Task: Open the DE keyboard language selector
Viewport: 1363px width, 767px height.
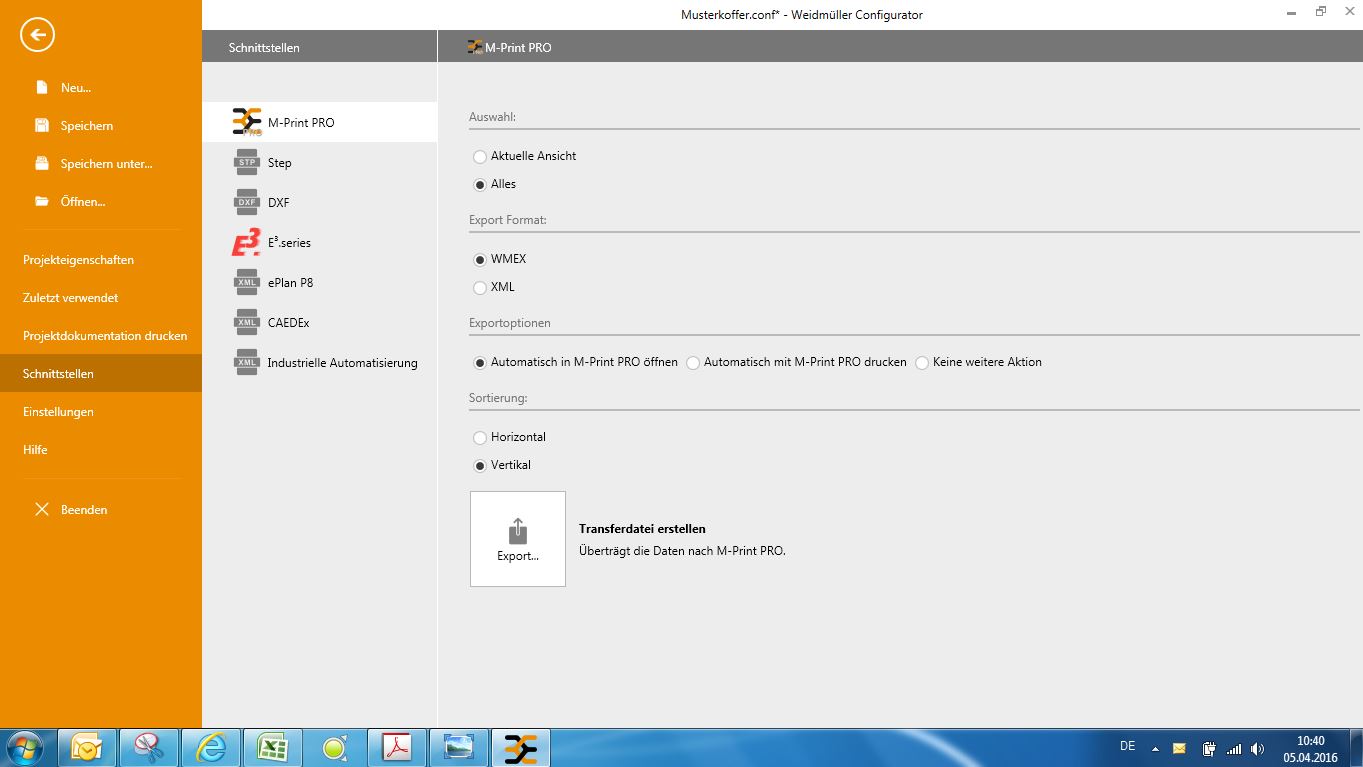Action: pyautogui.click(x=1126, y=746)
